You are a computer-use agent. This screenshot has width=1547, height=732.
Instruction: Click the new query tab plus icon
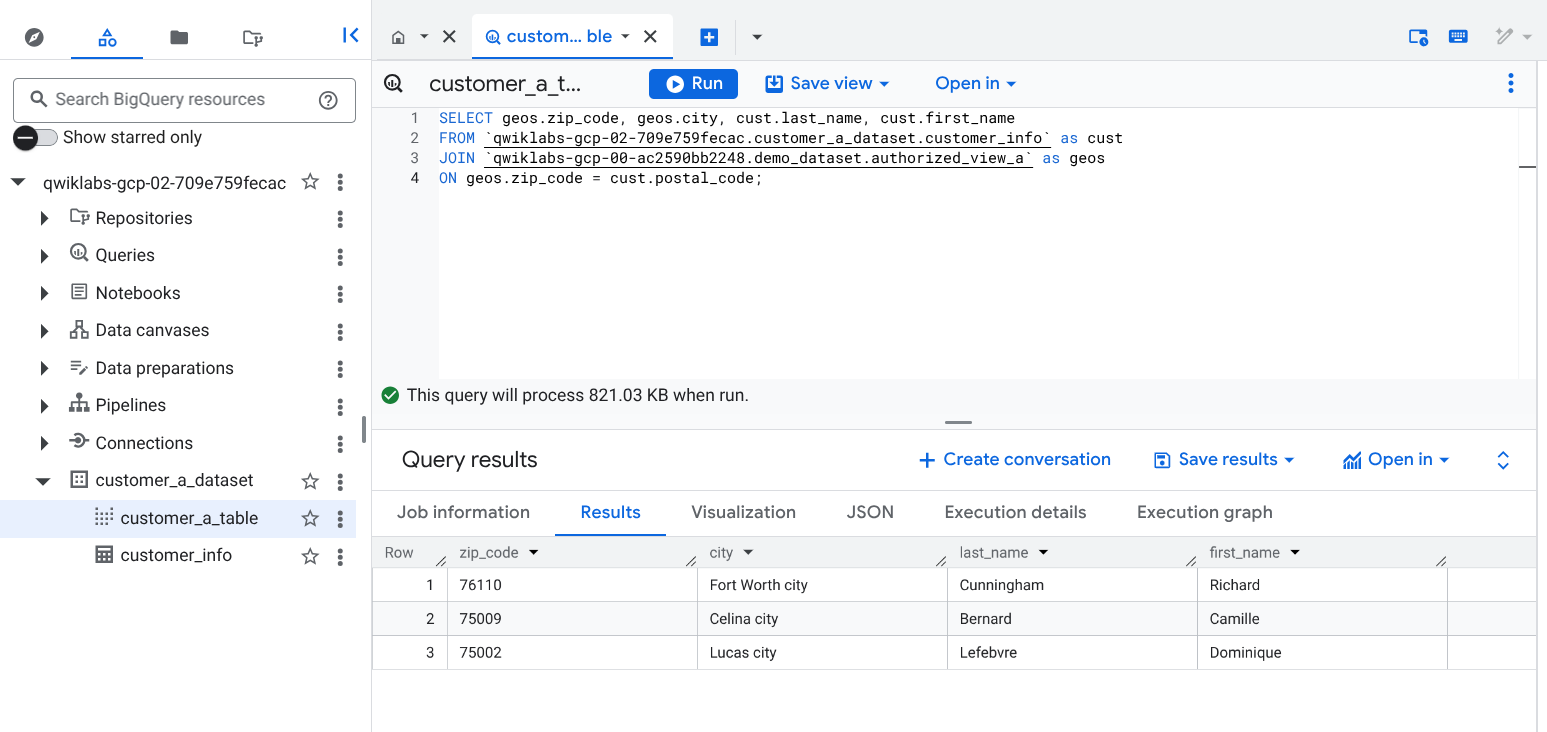tap(709, 37)
